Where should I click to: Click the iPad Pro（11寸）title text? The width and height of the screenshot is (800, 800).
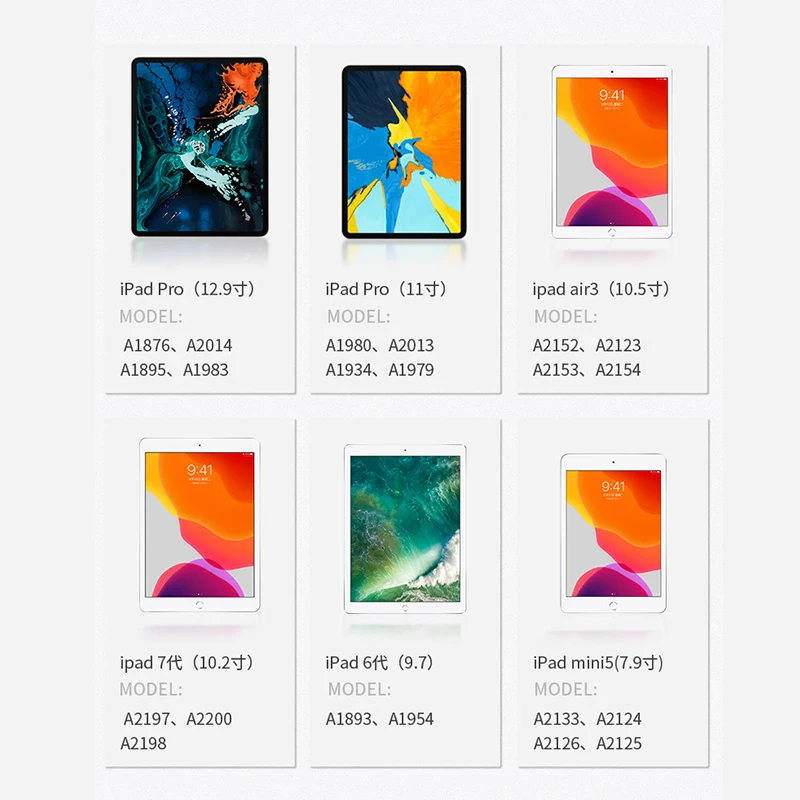click(x=386, y=289)
